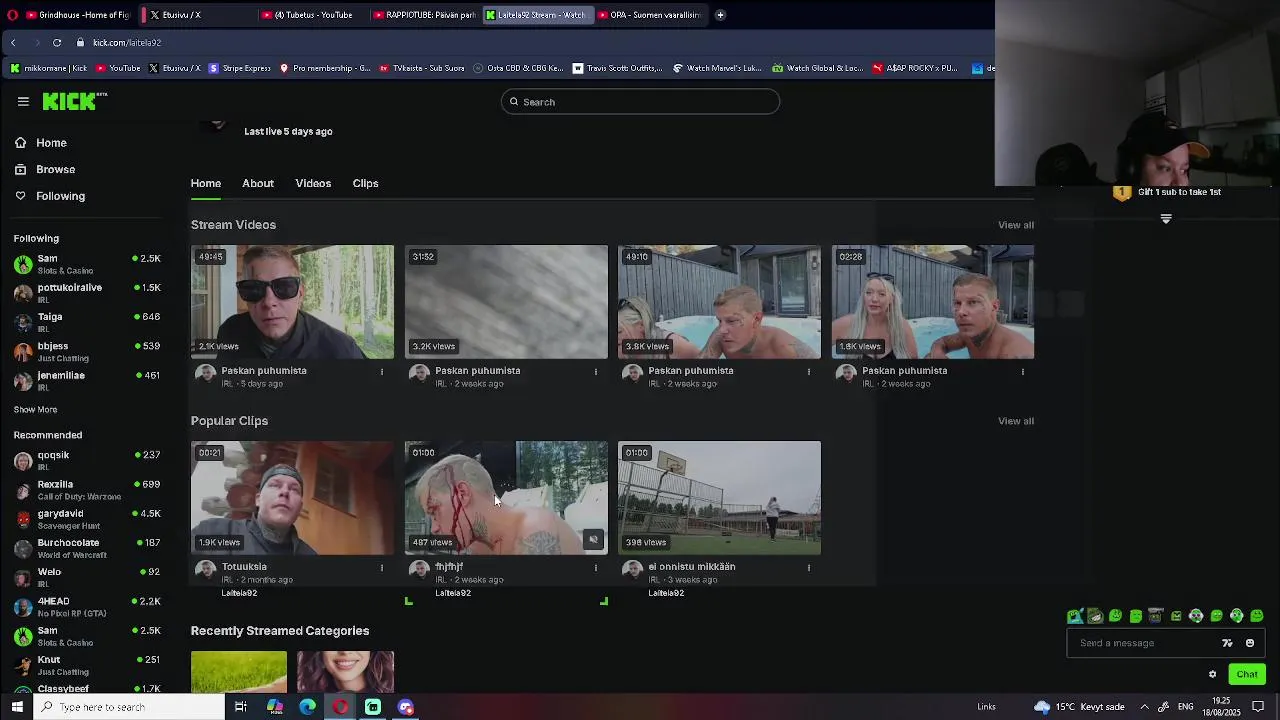Image resolution: width=1280 pixels, height=720 pixels.
Task: Open options menu of Totuuksia clip
Action: click(382, 568)
